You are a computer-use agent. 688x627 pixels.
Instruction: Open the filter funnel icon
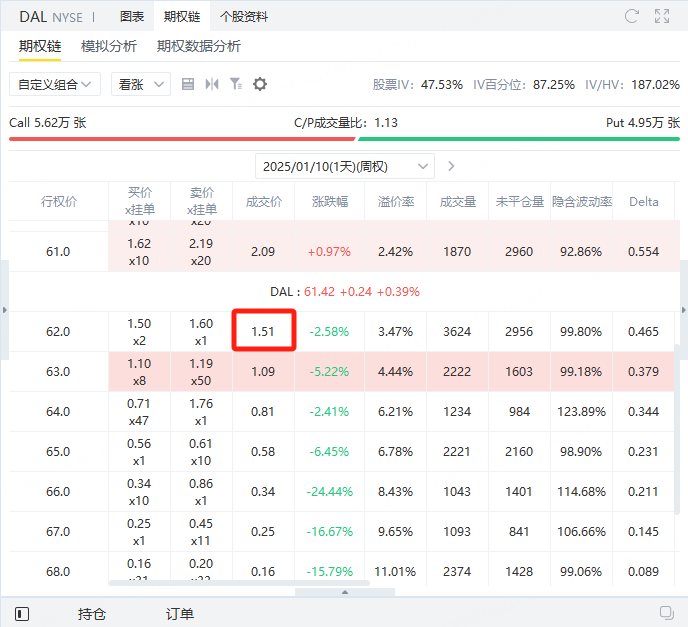click(x=236, y=84)
